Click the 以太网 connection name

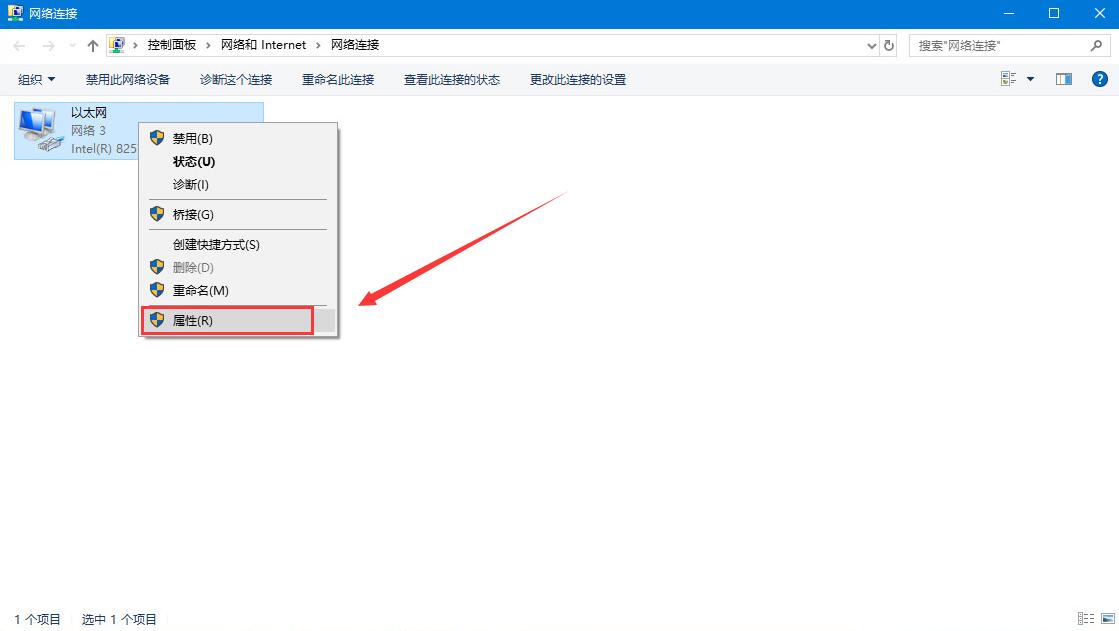(x=89, y=113)
